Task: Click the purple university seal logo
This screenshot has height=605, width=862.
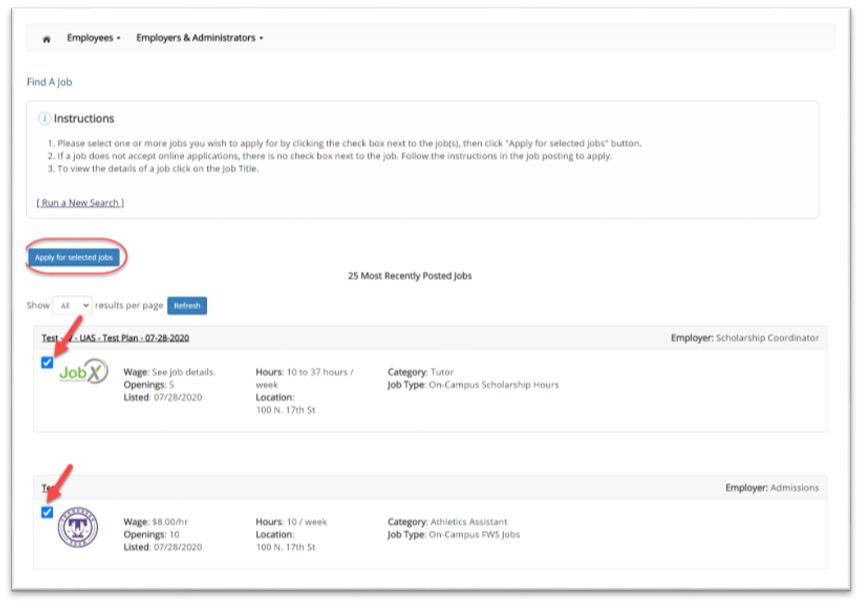Action: (x=76, y=528)
